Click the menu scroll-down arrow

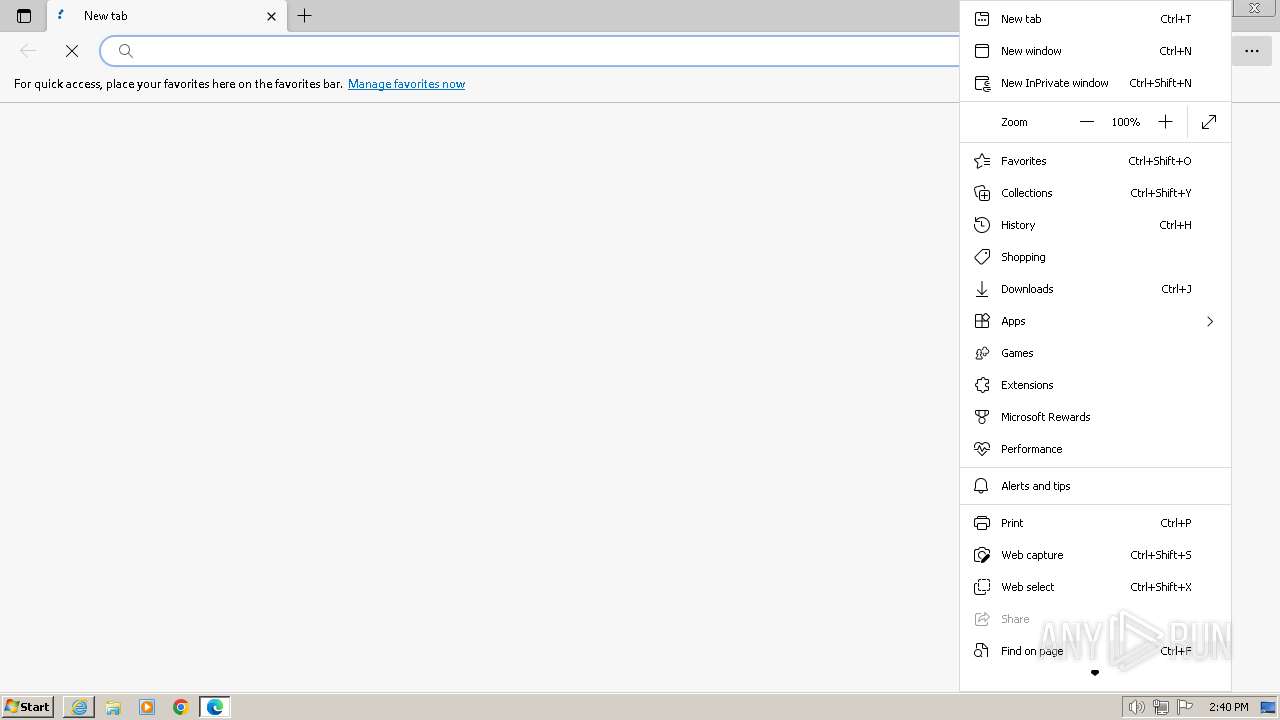coord(1095,673)
